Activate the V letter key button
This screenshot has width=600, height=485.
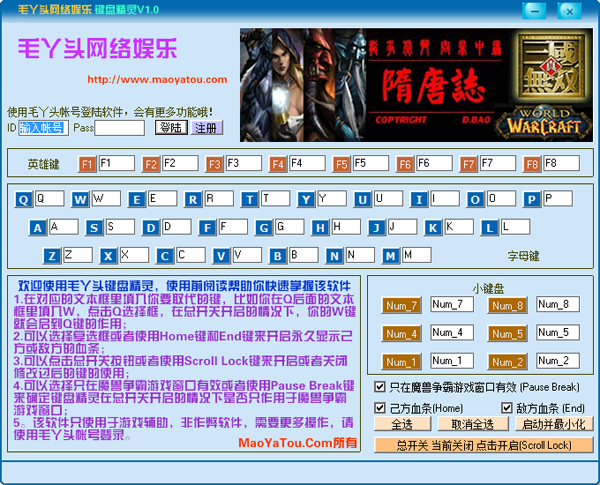[221, 256]
